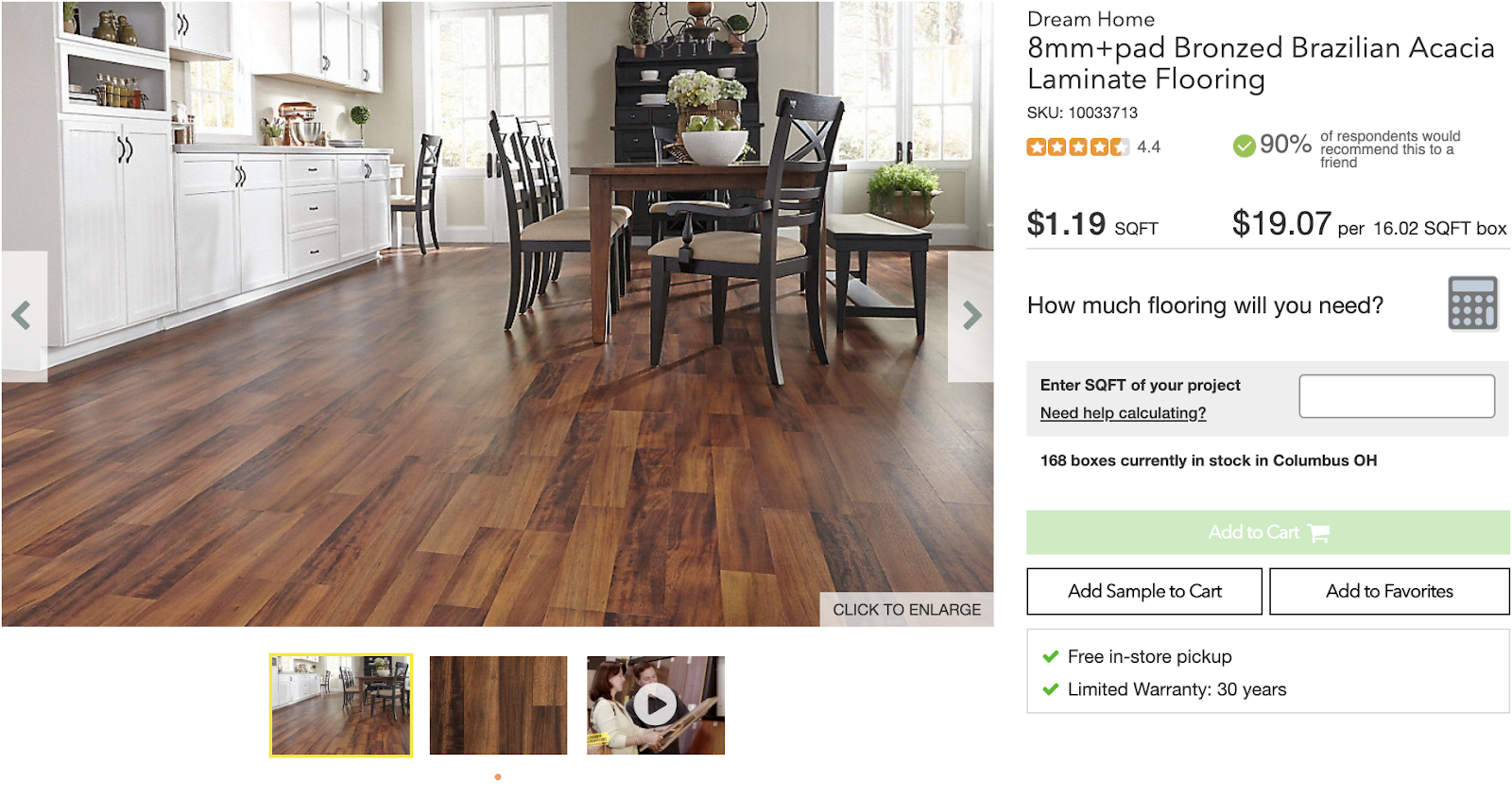Click the star rating icons
1512x799 pixels.
point(1078,147)
